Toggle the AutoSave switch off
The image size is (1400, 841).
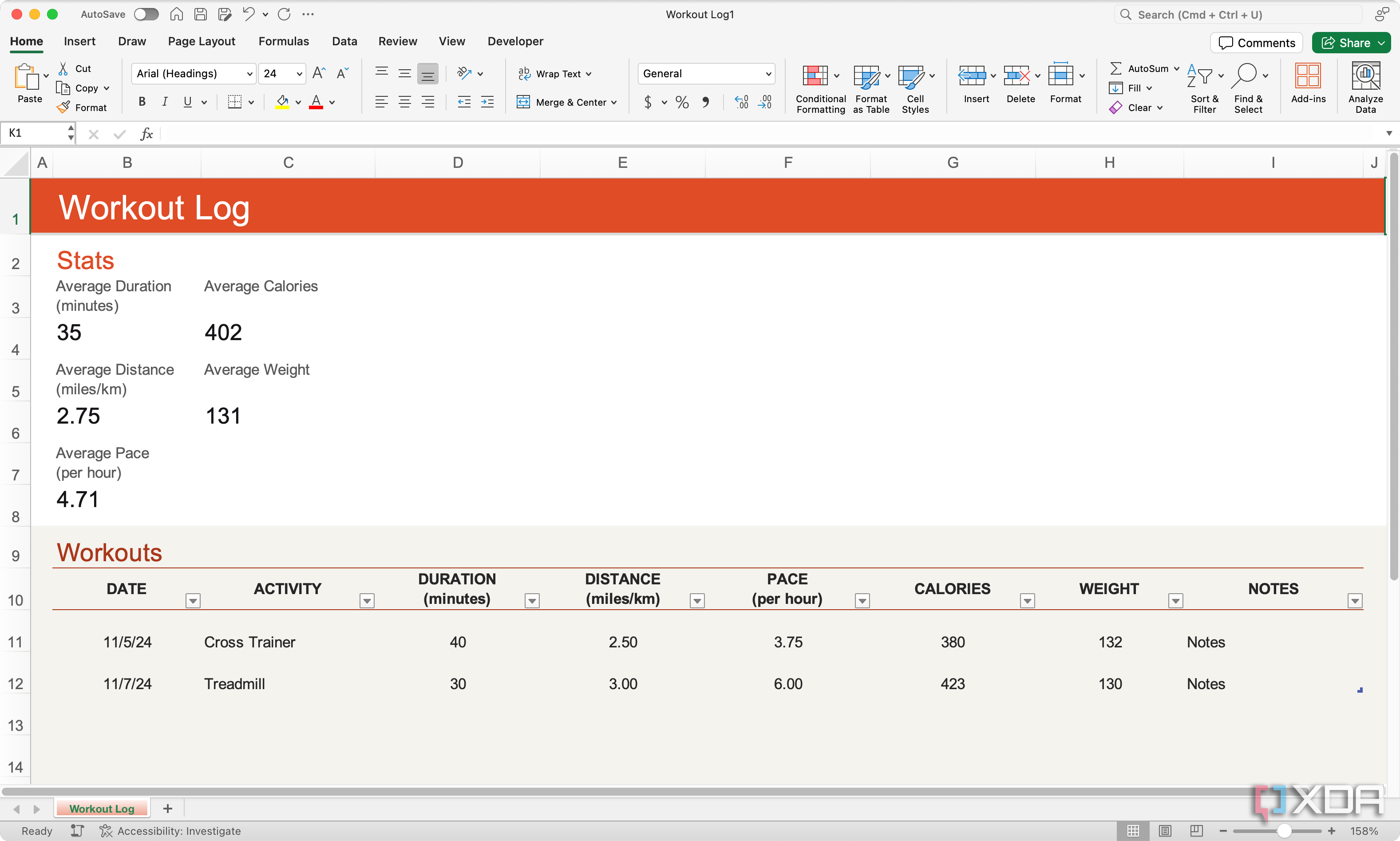(x=146, y=14)
